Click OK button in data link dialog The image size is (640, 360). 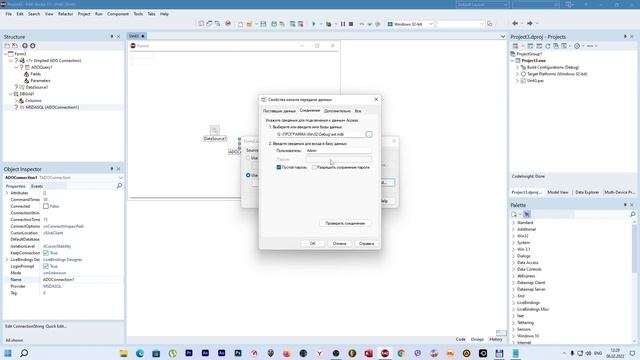pyautogui.click(x=313, y=244)
